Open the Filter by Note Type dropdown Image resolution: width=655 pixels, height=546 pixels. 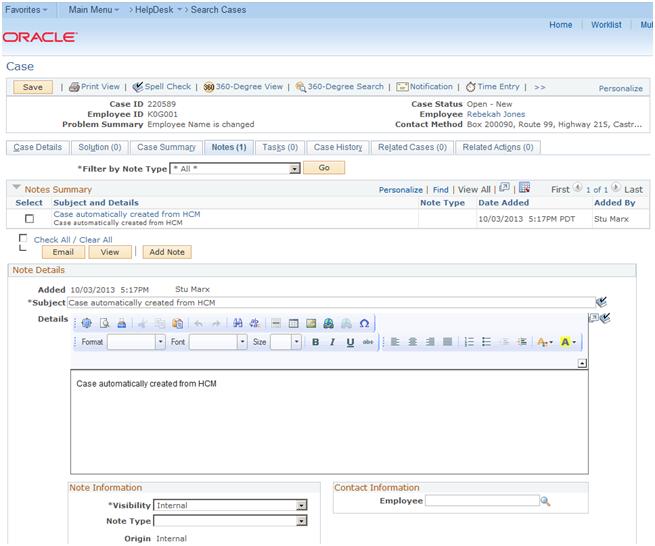click(x=295, y=169)
